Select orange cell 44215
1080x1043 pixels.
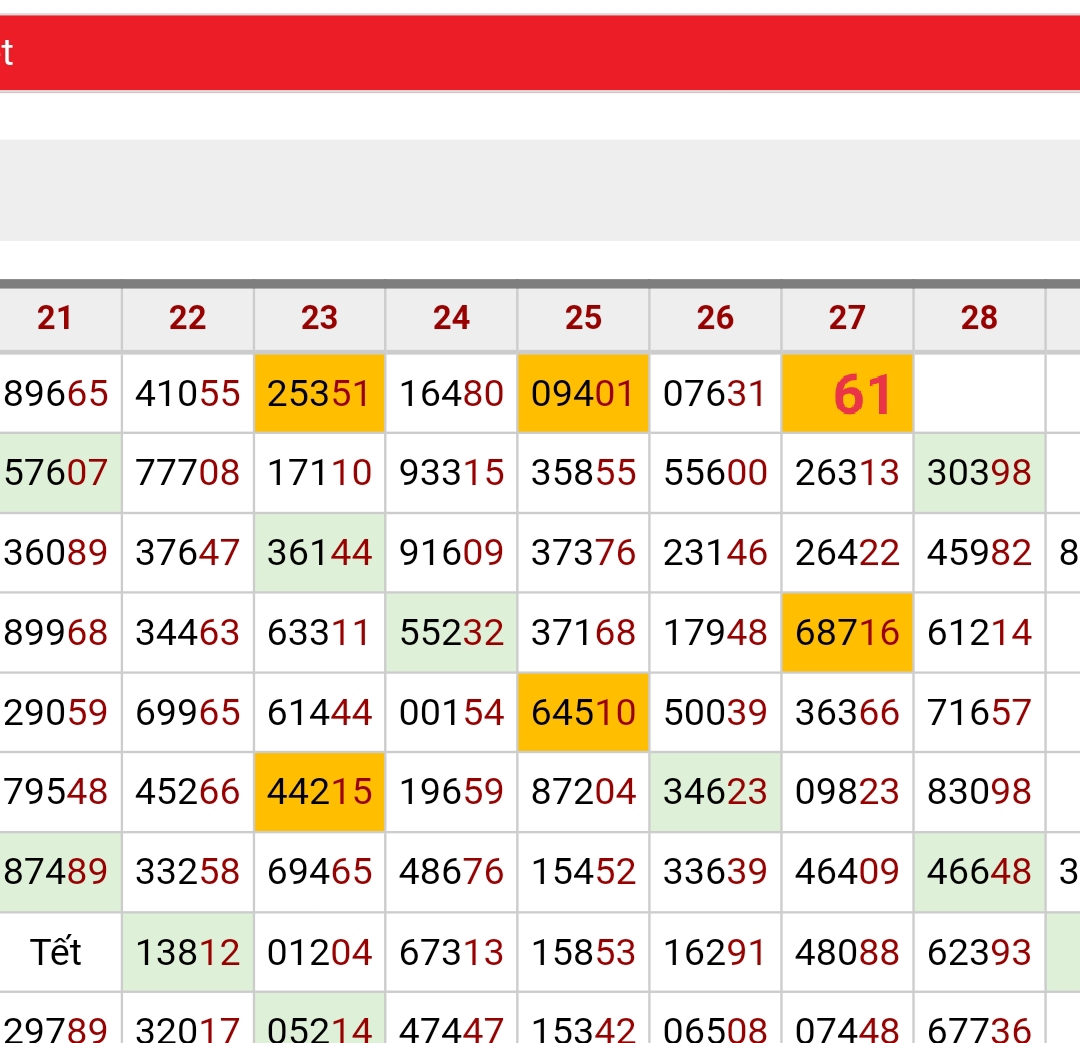pos(319,792)
